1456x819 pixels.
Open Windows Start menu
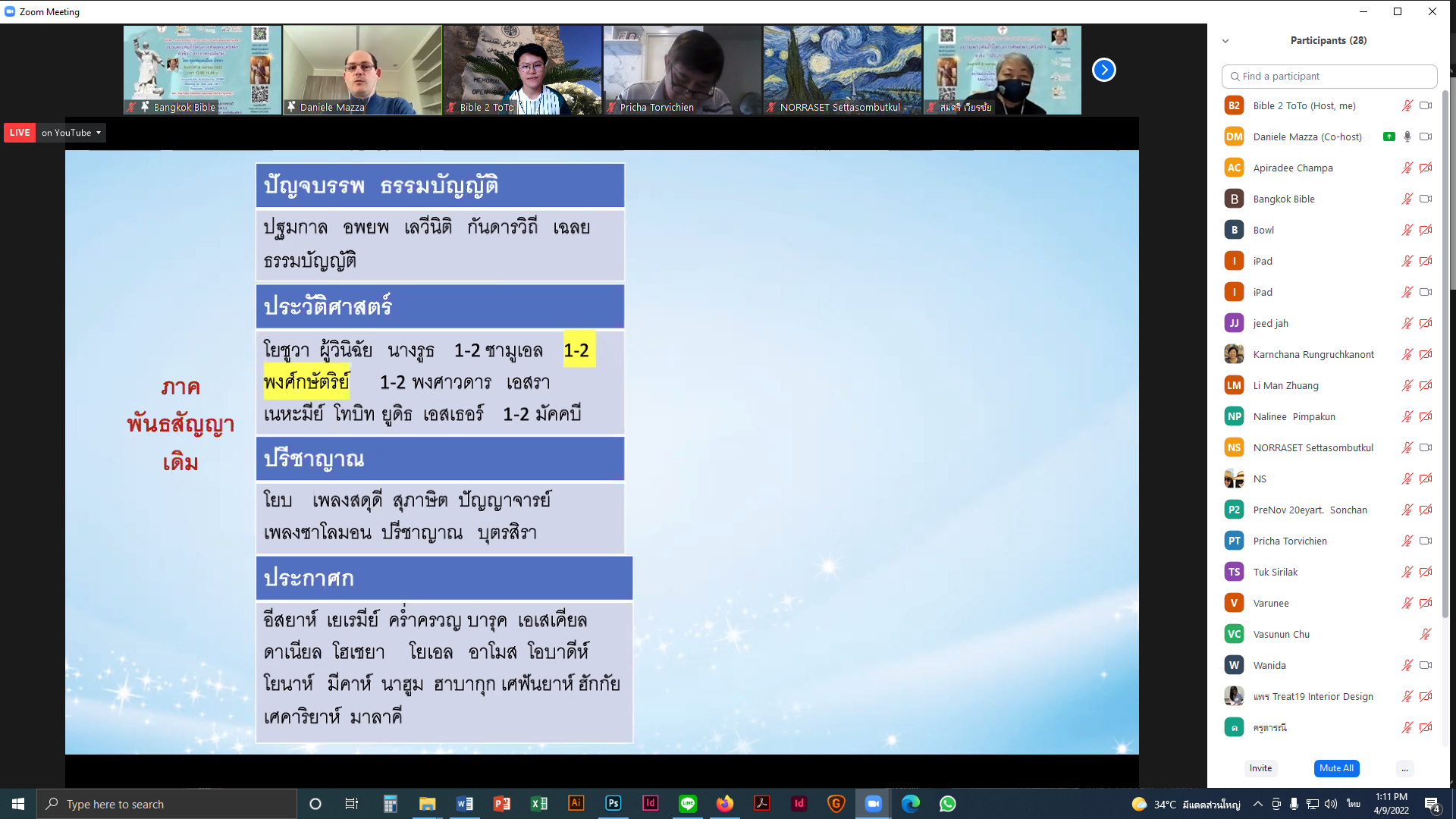(18, 804)
